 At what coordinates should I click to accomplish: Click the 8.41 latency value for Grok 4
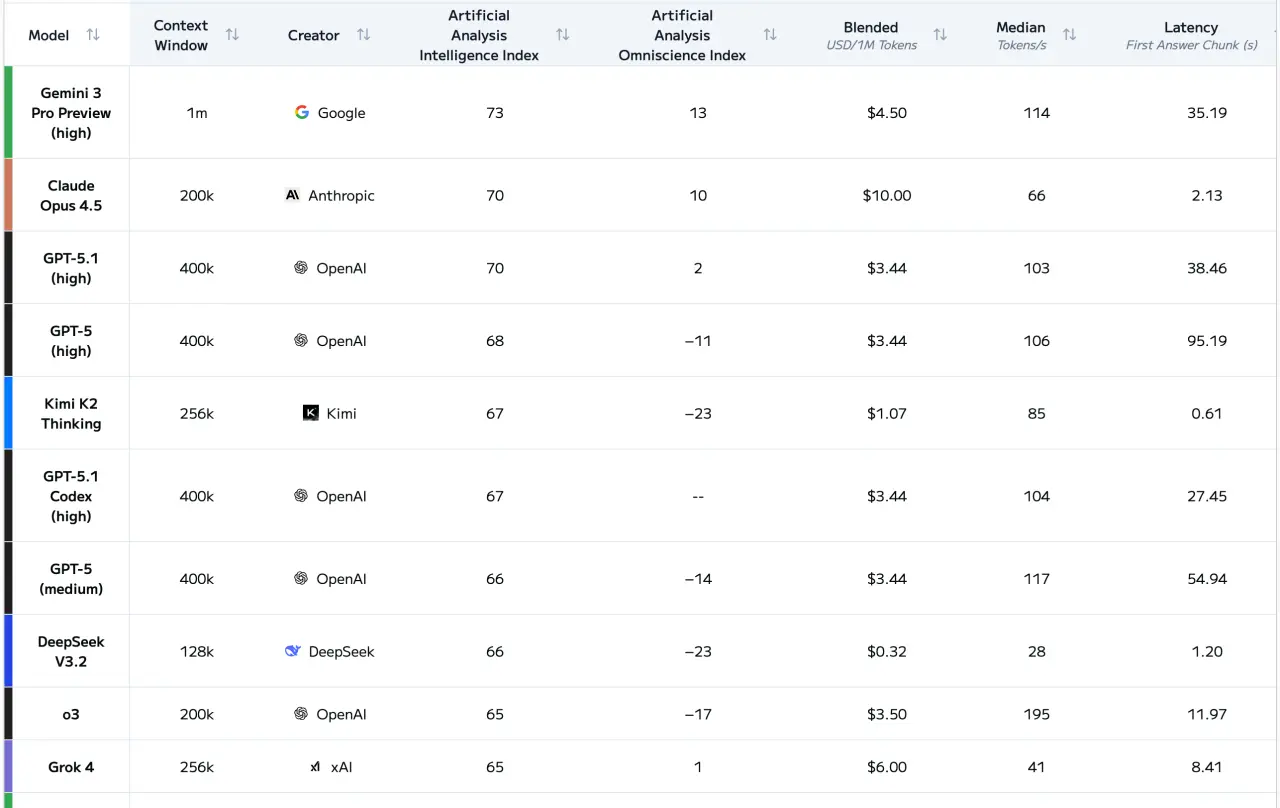pos(1207,767)
